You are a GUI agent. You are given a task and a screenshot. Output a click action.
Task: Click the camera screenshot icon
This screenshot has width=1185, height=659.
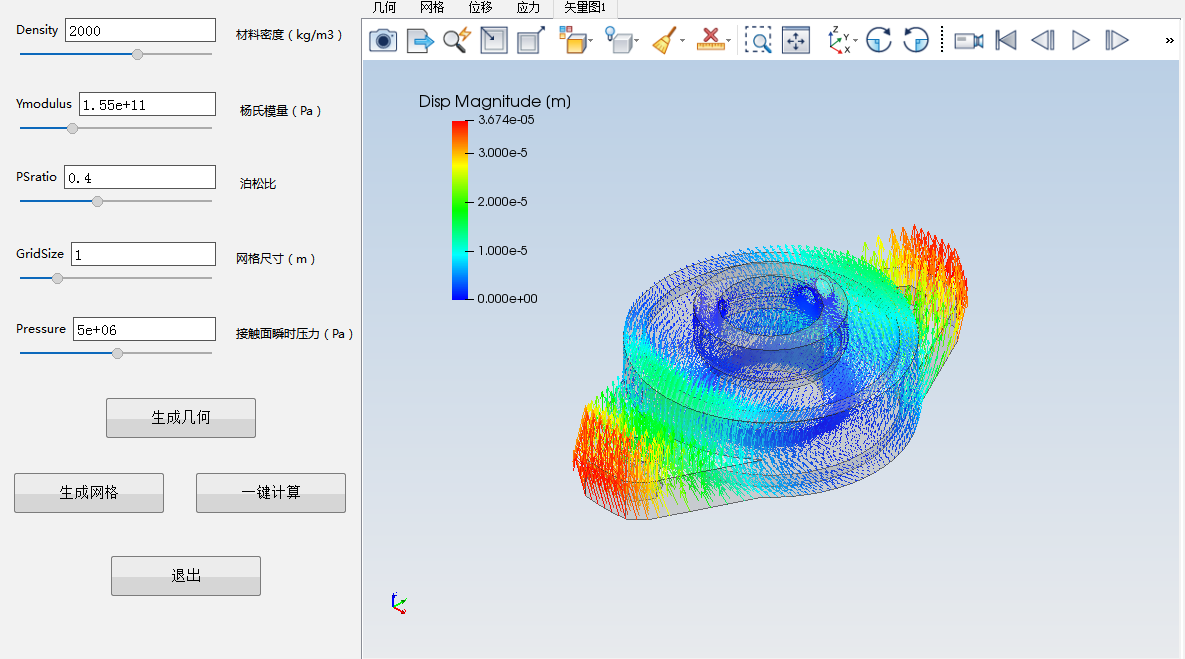pos(383,41)
